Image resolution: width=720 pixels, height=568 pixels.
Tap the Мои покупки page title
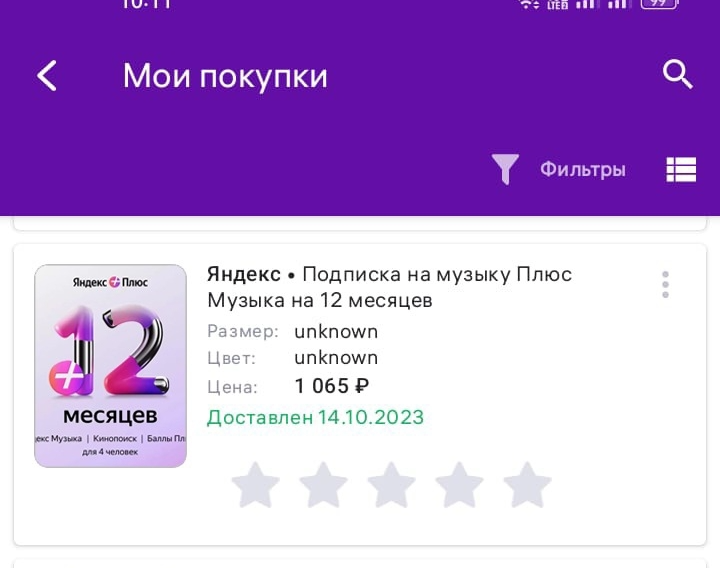tap(225, 76)
